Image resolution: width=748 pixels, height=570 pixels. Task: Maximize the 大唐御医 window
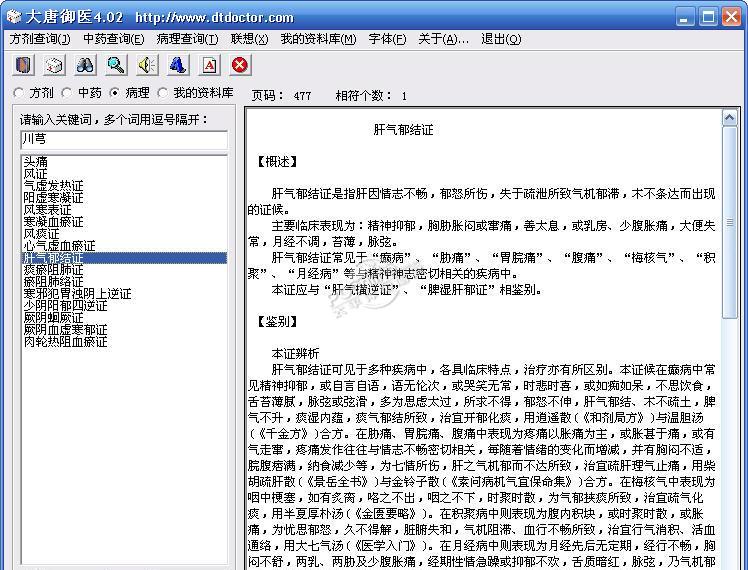click(708, 18)
